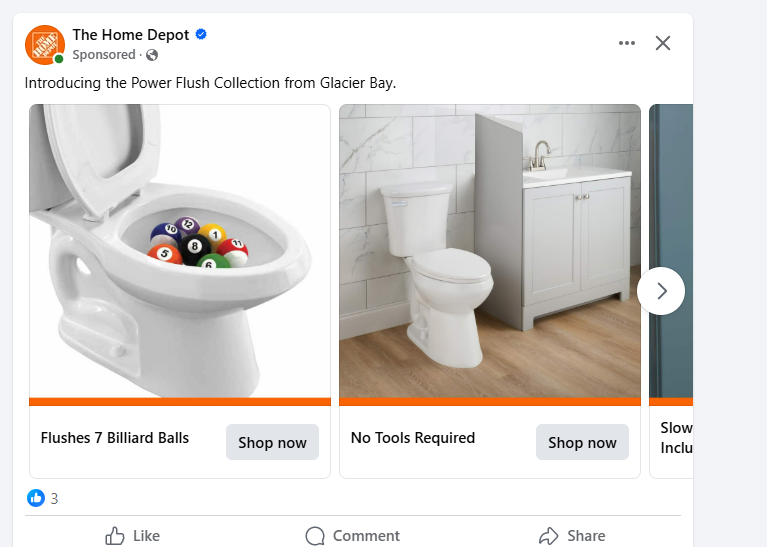The height and width of the screenshot is (547, 767).
Task: Click the Share arrow icon
Action: (548, 536)
